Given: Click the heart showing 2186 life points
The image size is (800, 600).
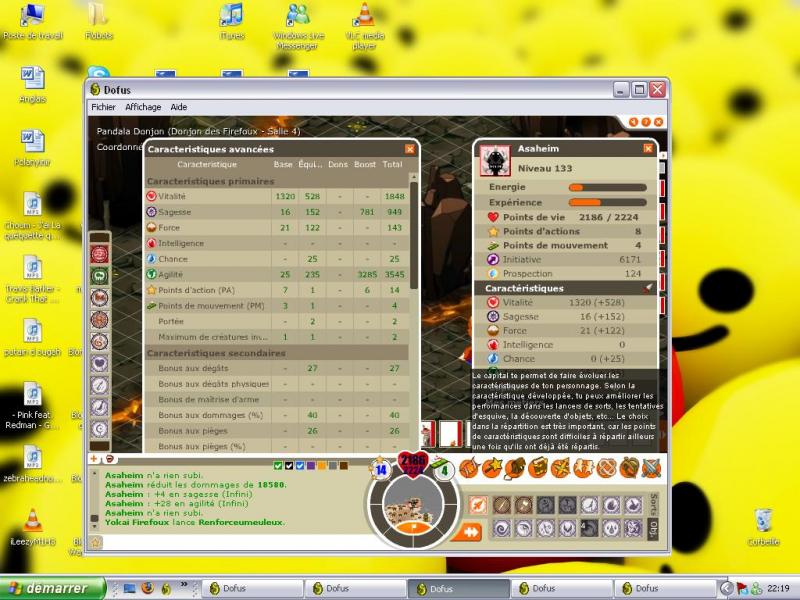Looking at the screenshot, I should [413, 465].
